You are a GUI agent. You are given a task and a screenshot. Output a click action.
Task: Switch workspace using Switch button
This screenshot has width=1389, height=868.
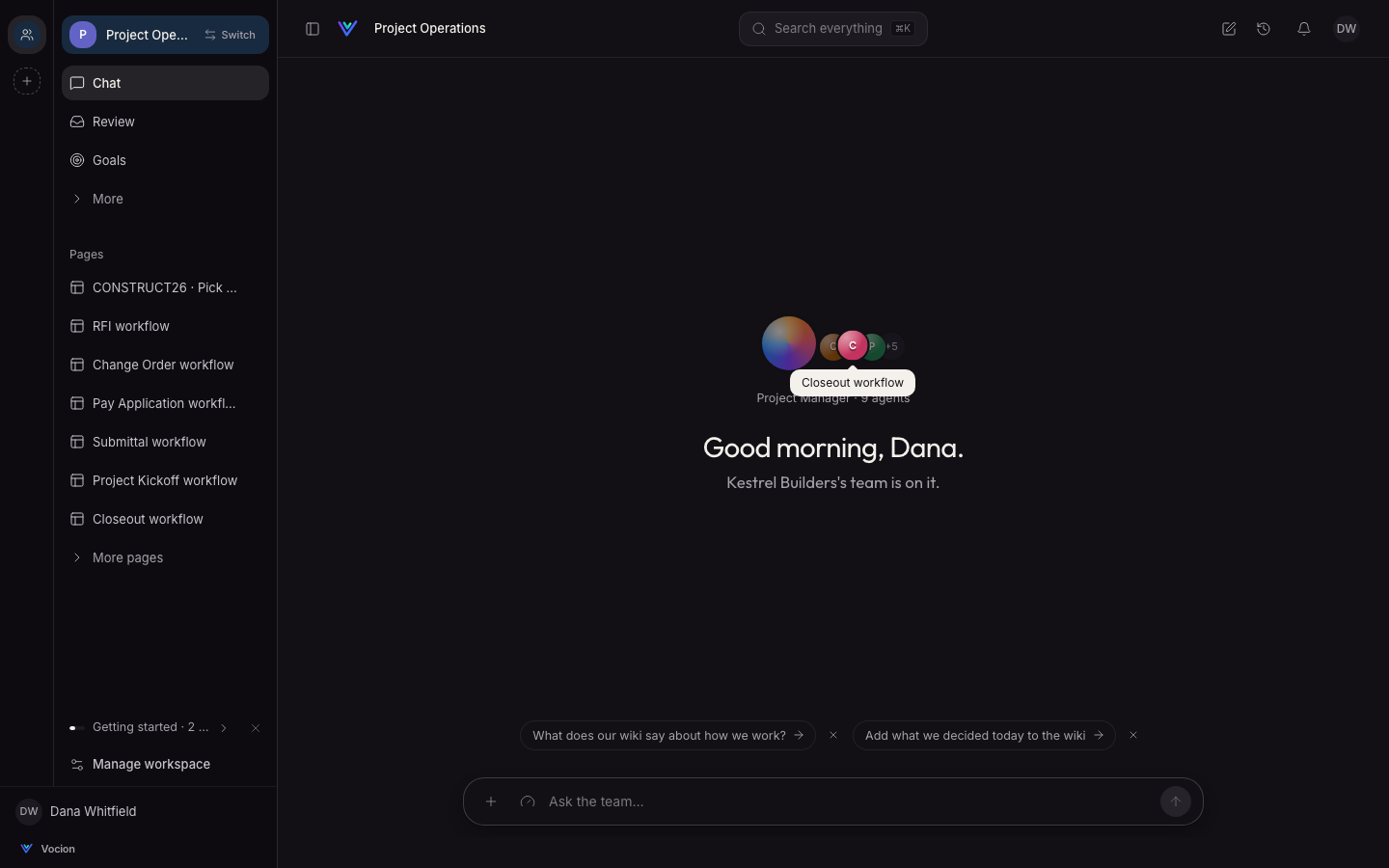(x=230, y=35)
